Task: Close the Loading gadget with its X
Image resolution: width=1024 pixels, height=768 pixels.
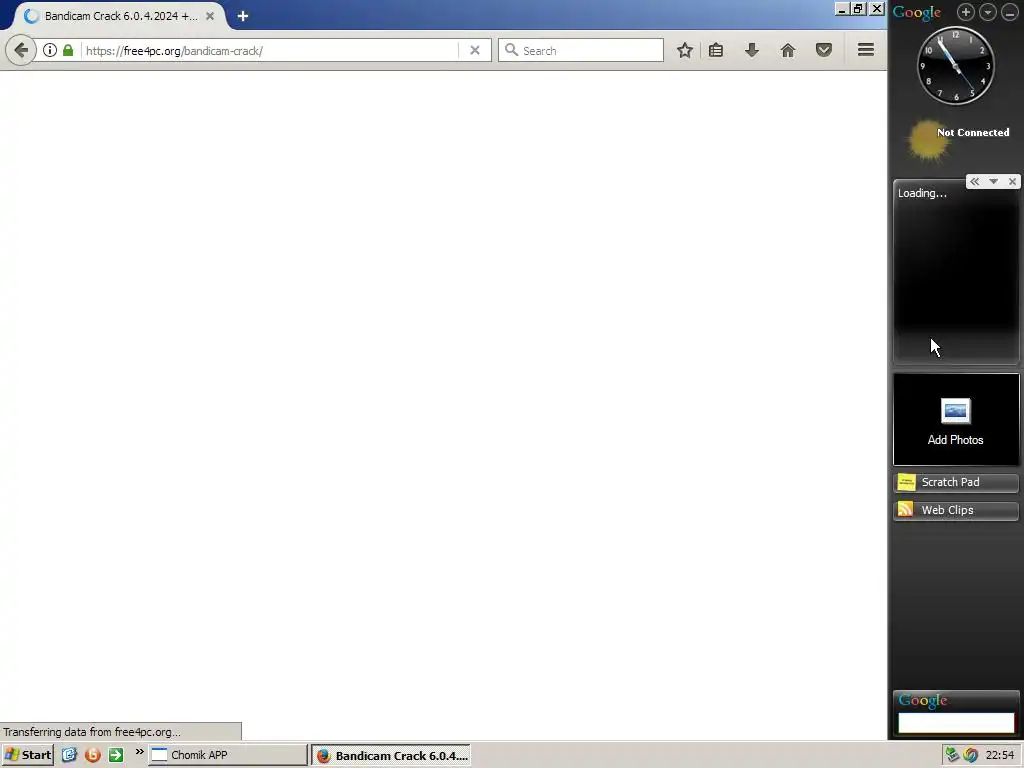Action: [x=1012, y=182]
